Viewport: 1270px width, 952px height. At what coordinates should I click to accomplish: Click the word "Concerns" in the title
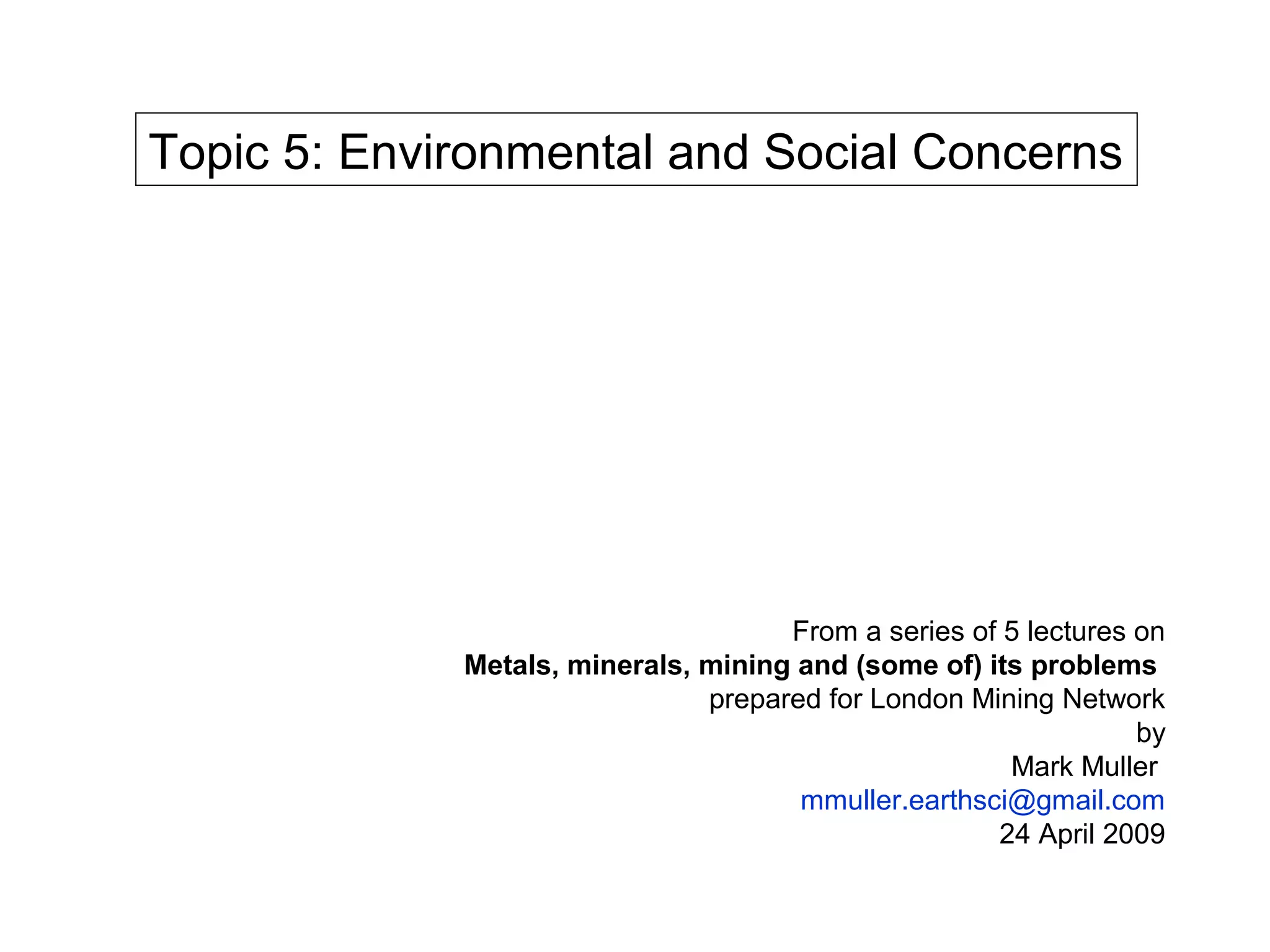1017,152
